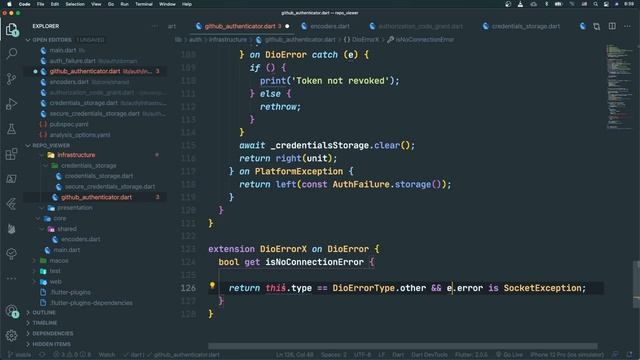Open auth_failure.dart in Open Editors
This screenshot has height=360, width=640.
tap(73, 61)
